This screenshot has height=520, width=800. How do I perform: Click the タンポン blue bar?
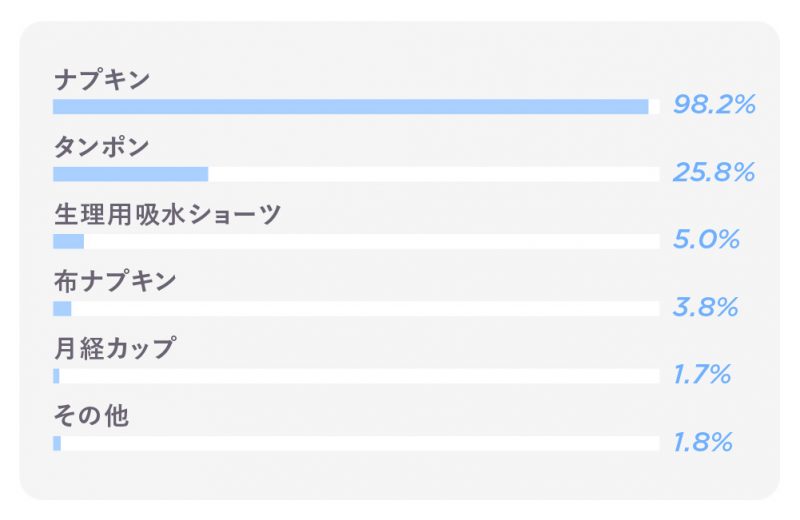131,174
